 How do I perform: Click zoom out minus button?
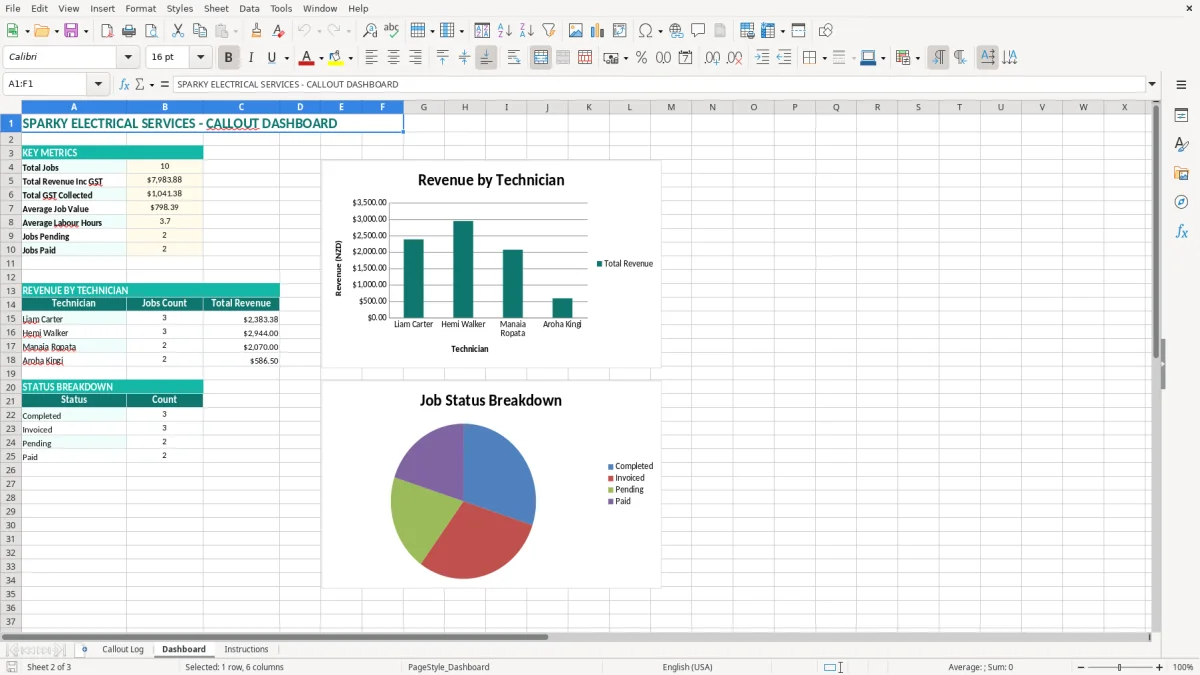click(x=1081, y=667)
